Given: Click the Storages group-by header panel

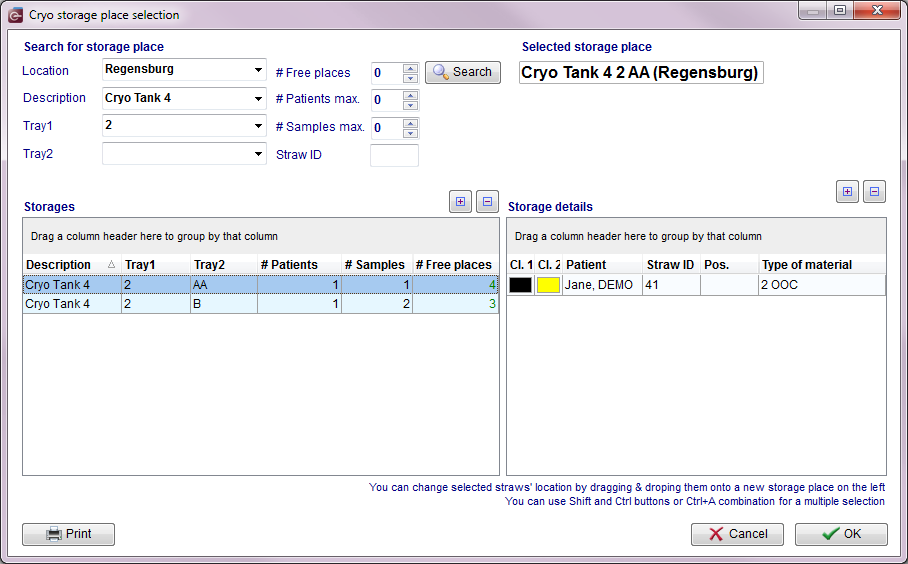Looking at the screenshot, I should [x=261, y=236].
